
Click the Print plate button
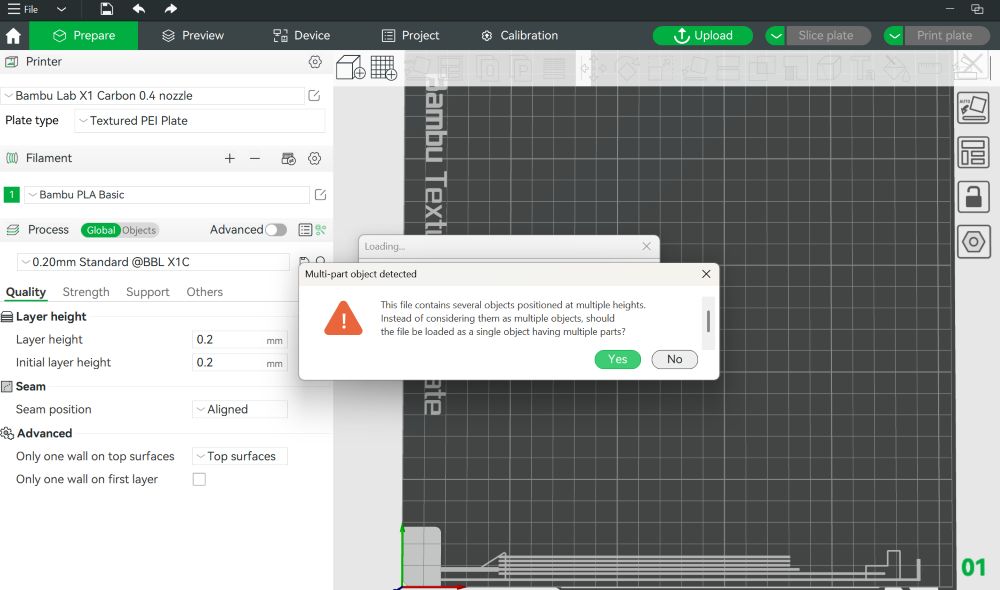pos(945,36)
